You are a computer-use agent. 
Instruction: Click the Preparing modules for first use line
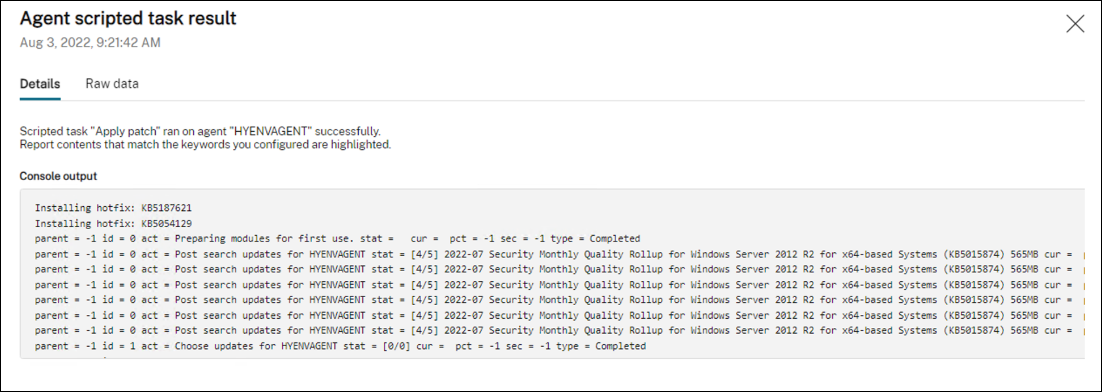(x=337, y=239)
